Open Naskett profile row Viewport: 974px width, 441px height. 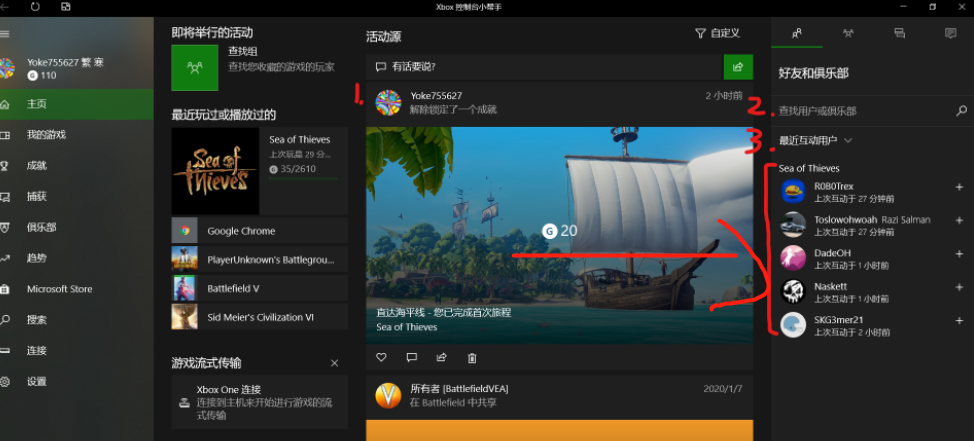(x=862, y=292)
